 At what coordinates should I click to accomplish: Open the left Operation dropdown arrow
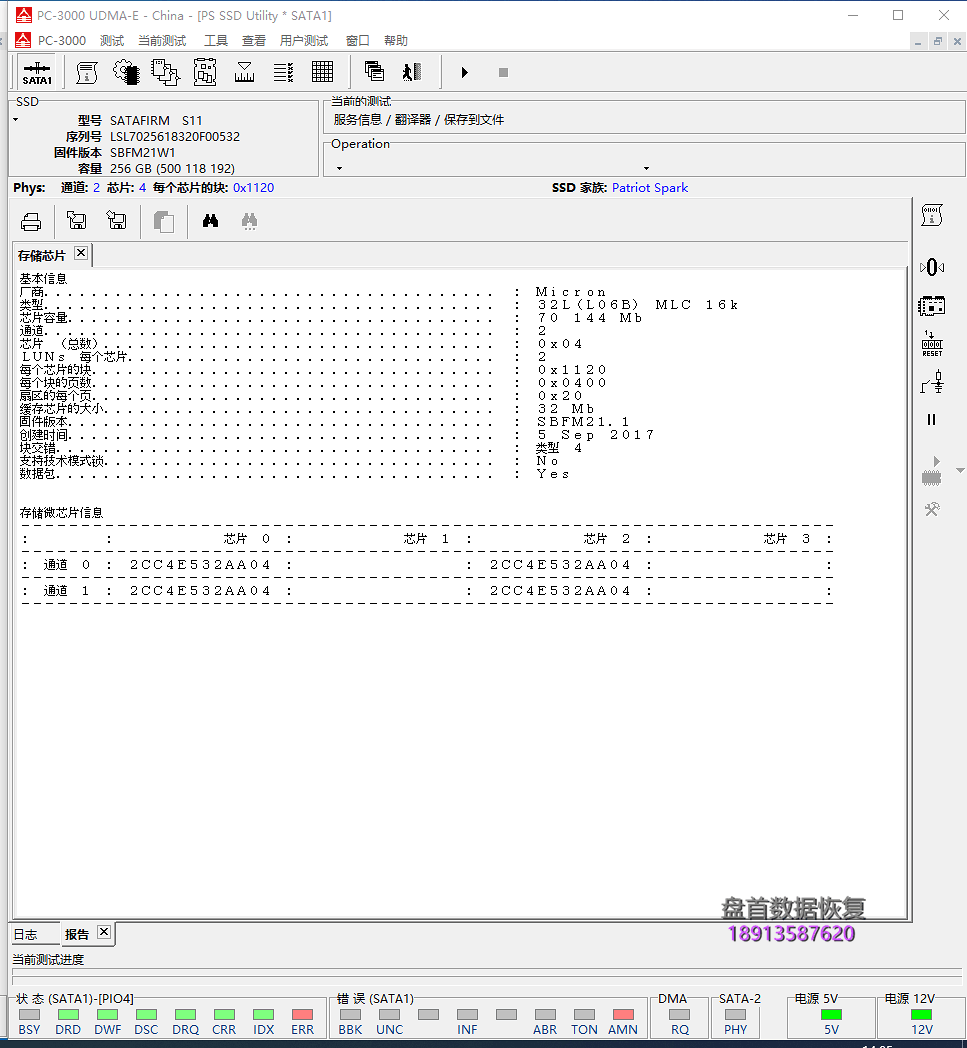click(x=339, y=168)
